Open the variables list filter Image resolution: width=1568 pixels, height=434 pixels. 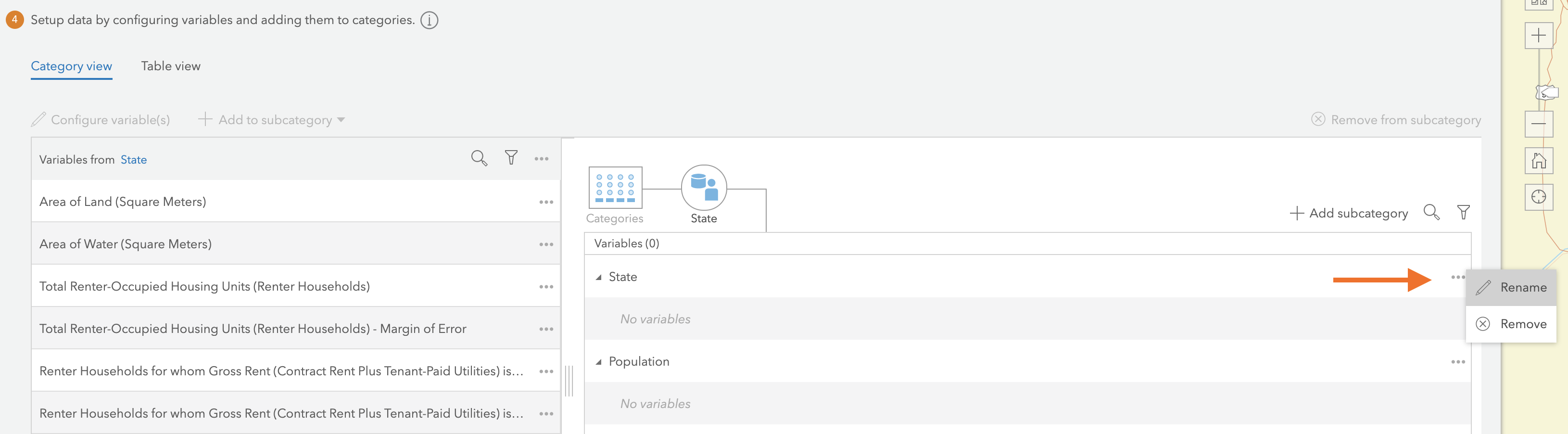(511, 158)
